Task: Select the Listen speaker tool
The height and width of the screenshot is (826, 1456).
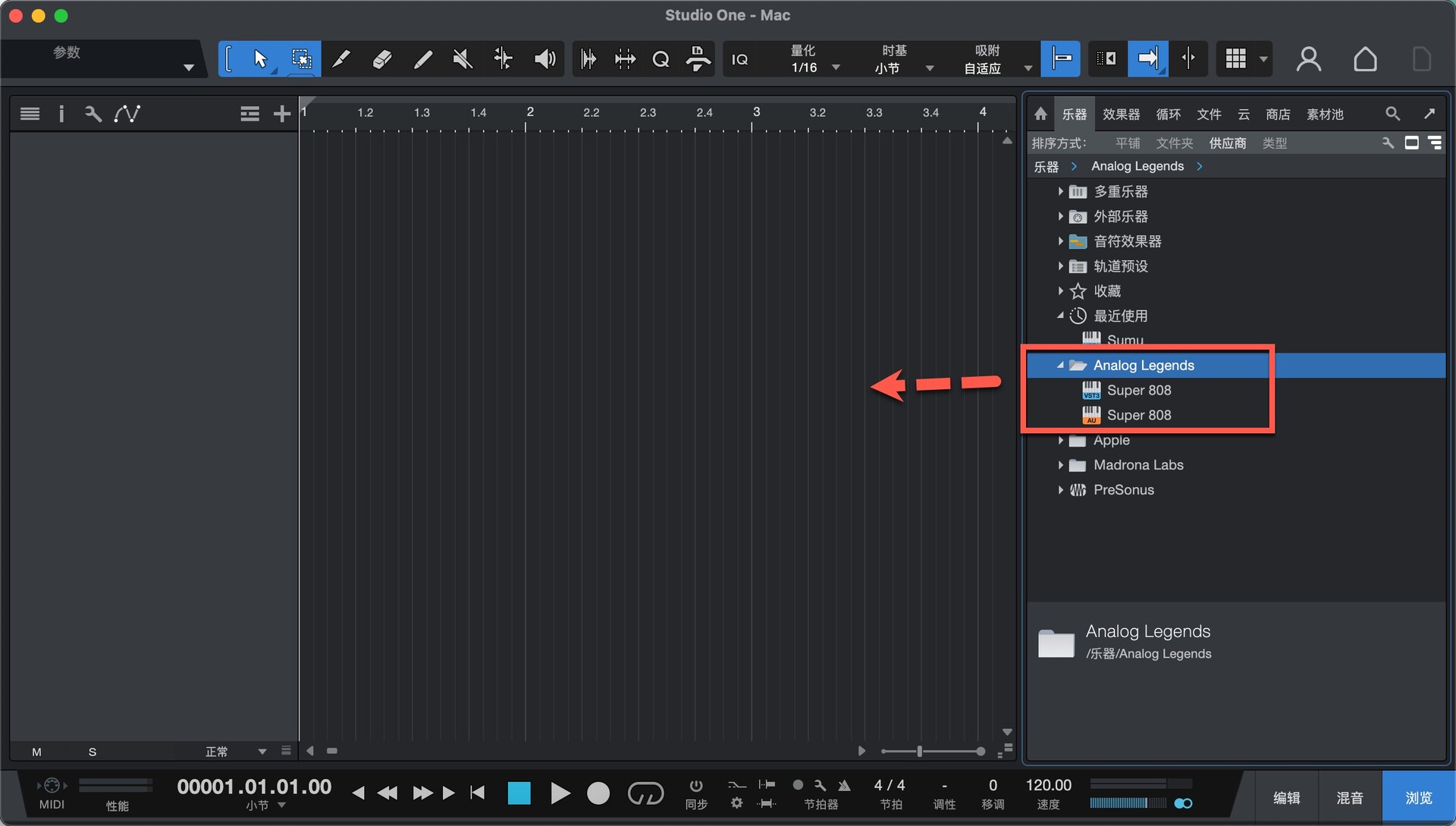Action: (x=544, y=59)
